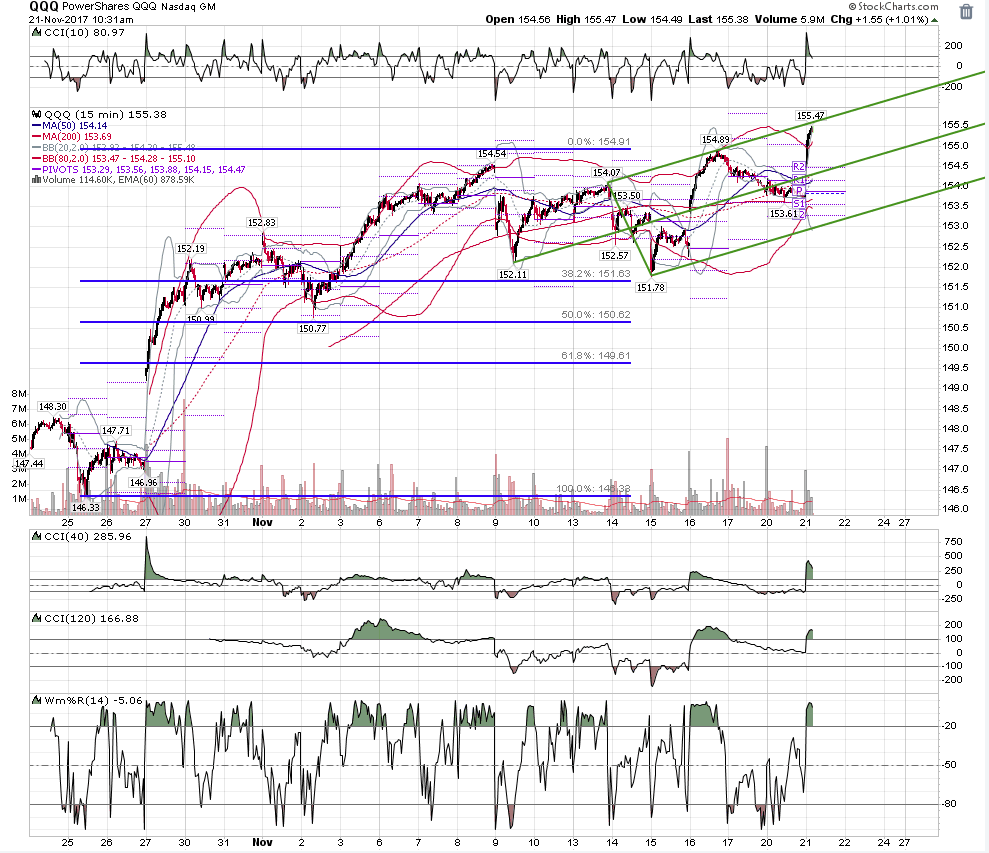Click the MA(50) 154.14 legend entry
Viewport: 989px width, 853px height.
tap(69, 126)
